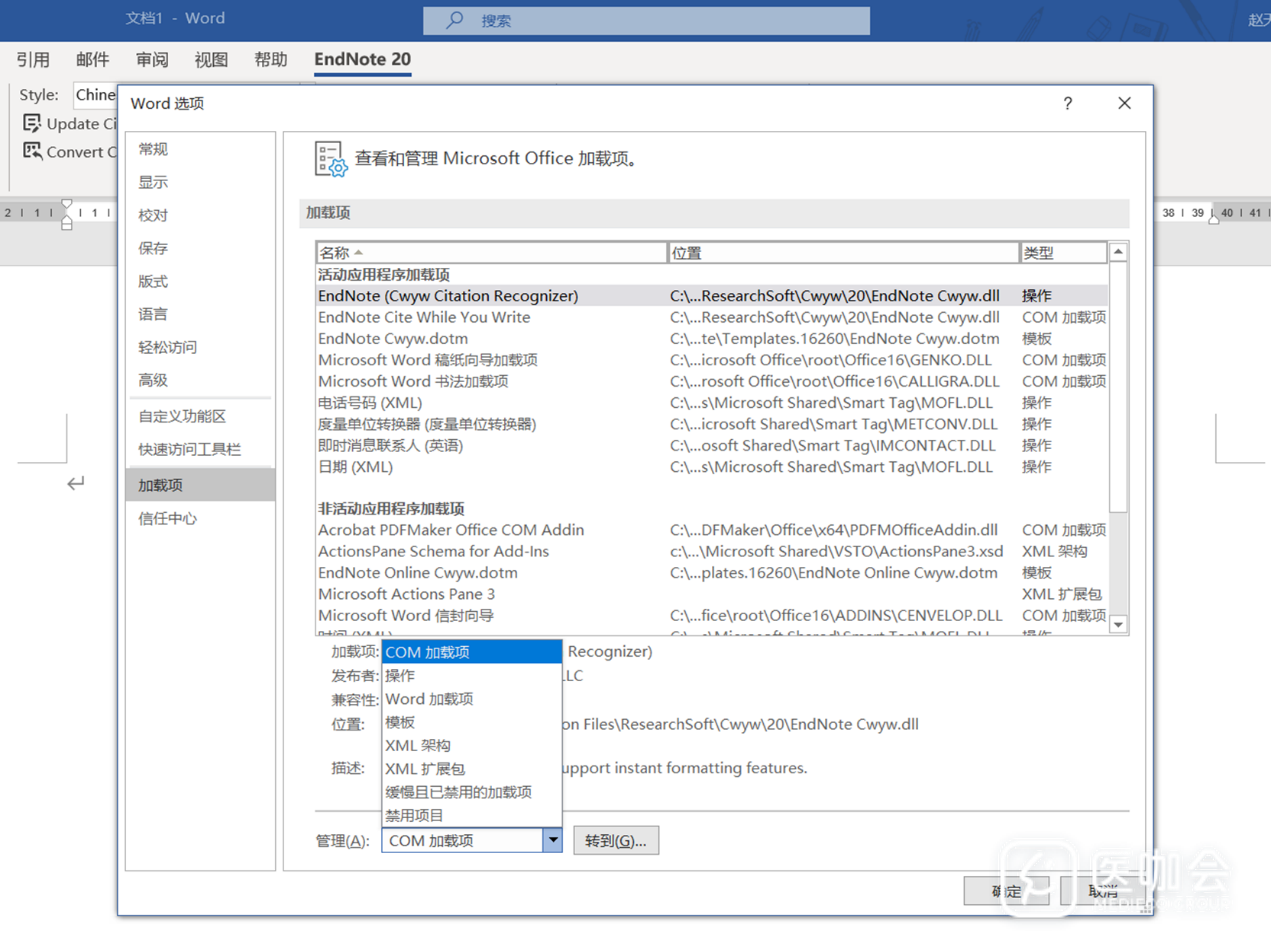Switch to the EndNote 20 ribbon tab
This screenshot has height=949, width=1271.
coord(362,60)
